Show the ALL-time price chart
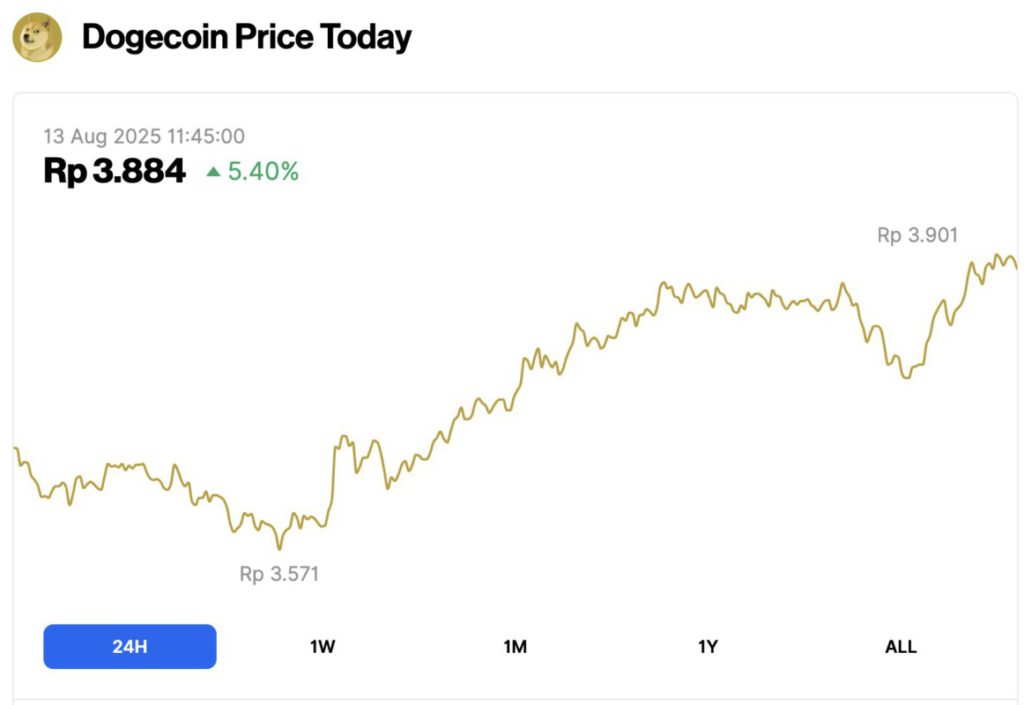Screen dimensions: 1024x705 pyautogui.click(x=900, y=646)
